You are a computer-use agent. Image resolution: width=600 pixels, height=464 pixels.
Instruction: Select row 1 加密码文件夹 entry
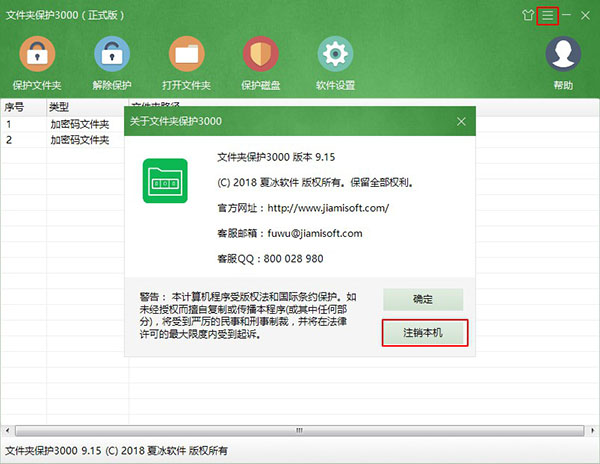(80, 125)
